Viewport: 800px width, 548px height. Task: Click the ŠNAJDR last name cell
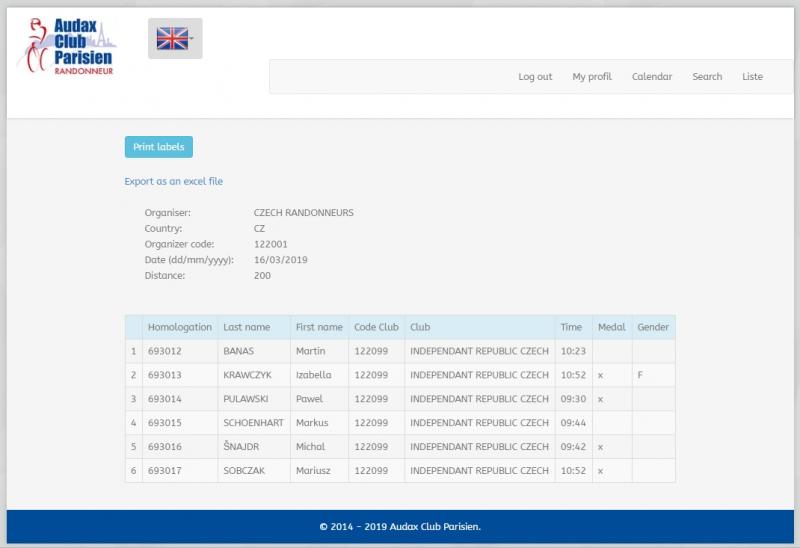click(x=241, y=447)
